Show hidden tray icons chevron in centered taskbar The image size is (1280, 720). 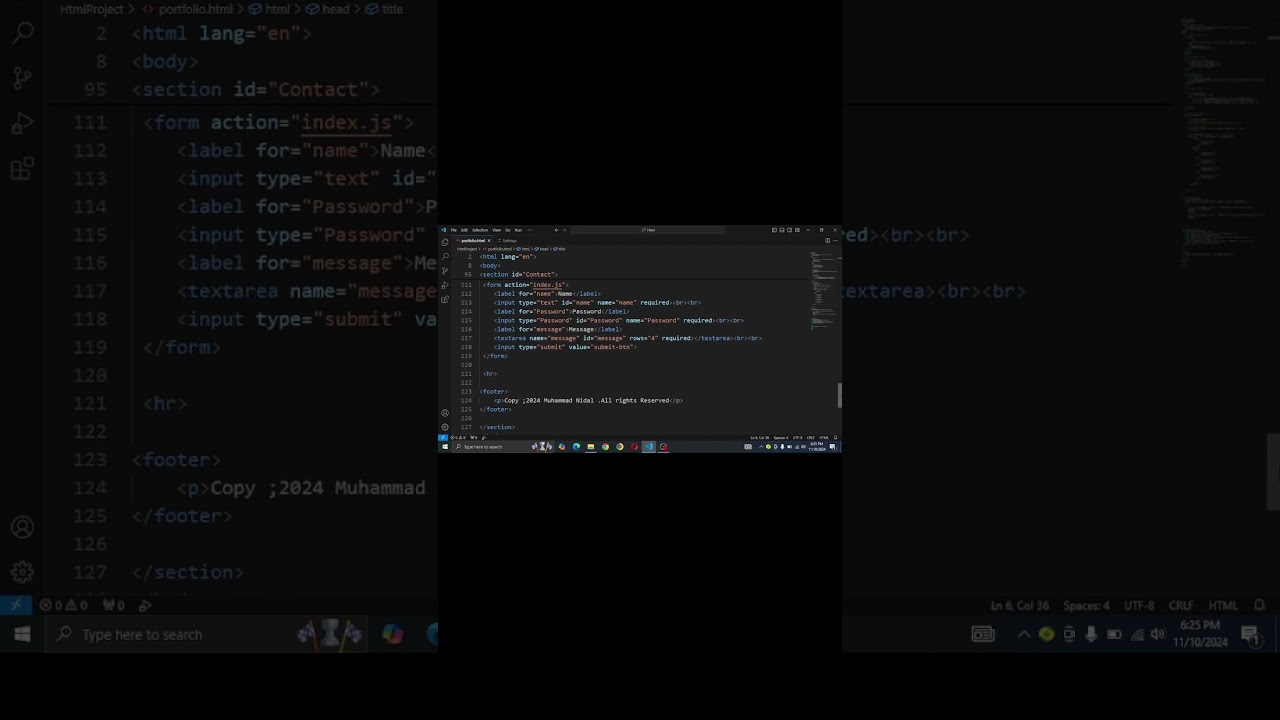[x=760, y=447]
